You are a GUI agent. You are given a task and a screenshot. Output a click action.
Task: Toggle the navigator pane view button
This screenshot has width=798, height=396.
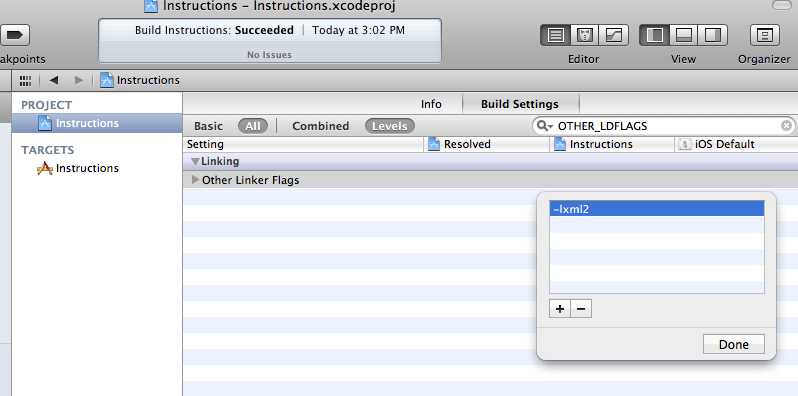(654, 35)
